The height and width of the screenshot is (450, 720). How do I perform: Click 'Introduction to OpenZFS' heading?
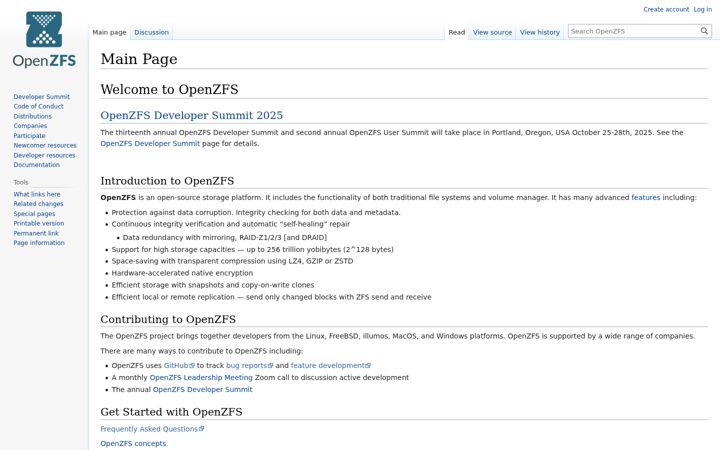[167, 181]
